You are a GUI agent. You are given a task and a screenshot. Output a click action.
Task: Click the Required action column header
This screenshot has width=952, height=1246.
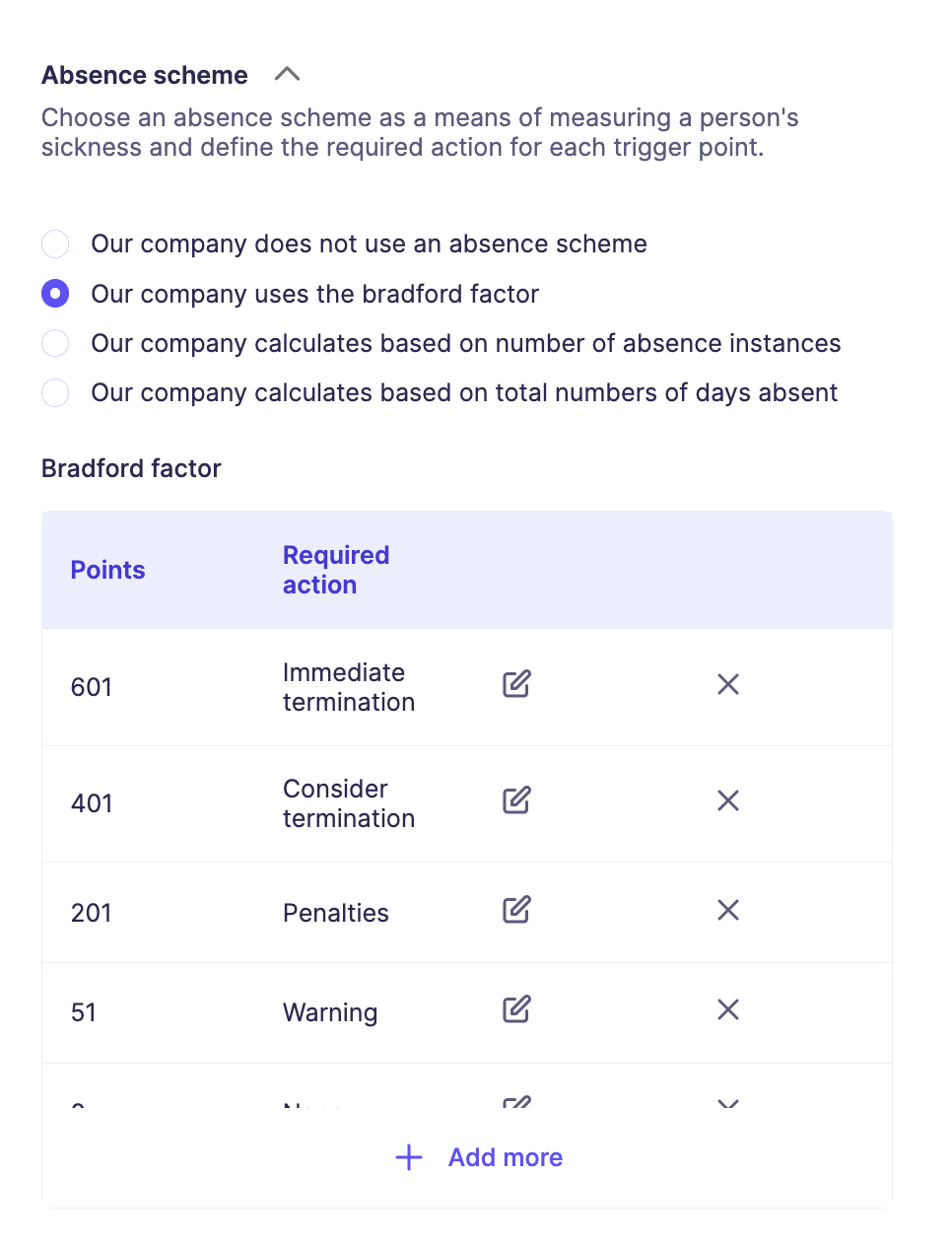pyautogui.click(x=335, y=570)
